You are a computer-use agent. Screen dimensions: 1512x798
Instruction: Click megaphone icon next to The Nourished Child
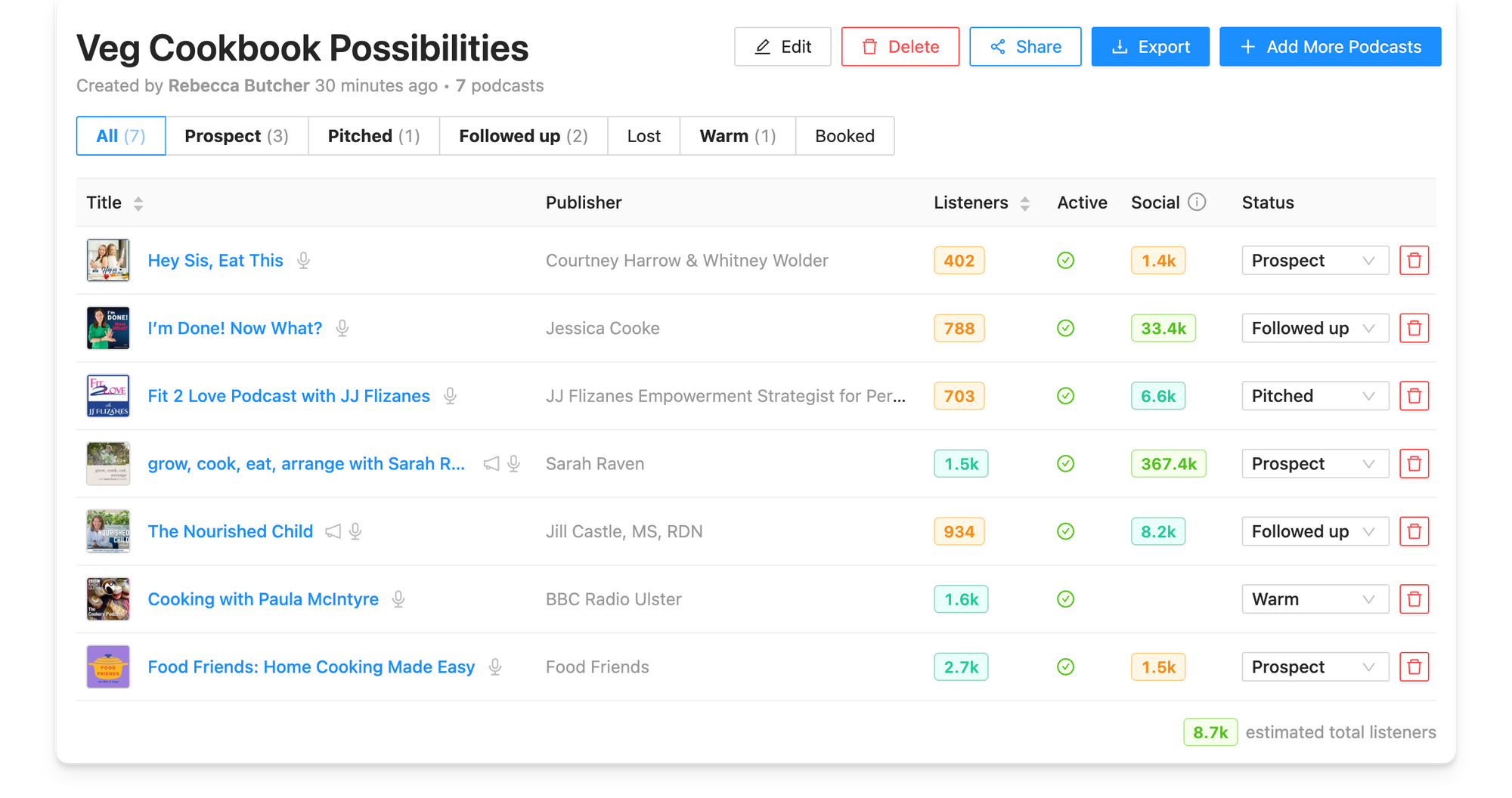333,531
